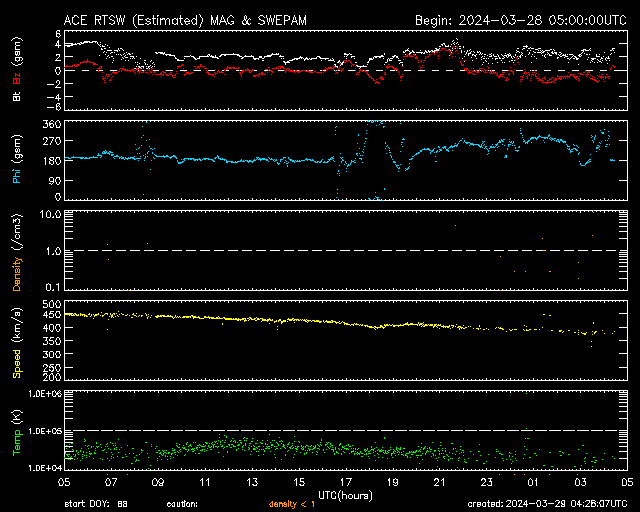
Task: Click the orange density < 1 caution text
Action: point(292,504)
